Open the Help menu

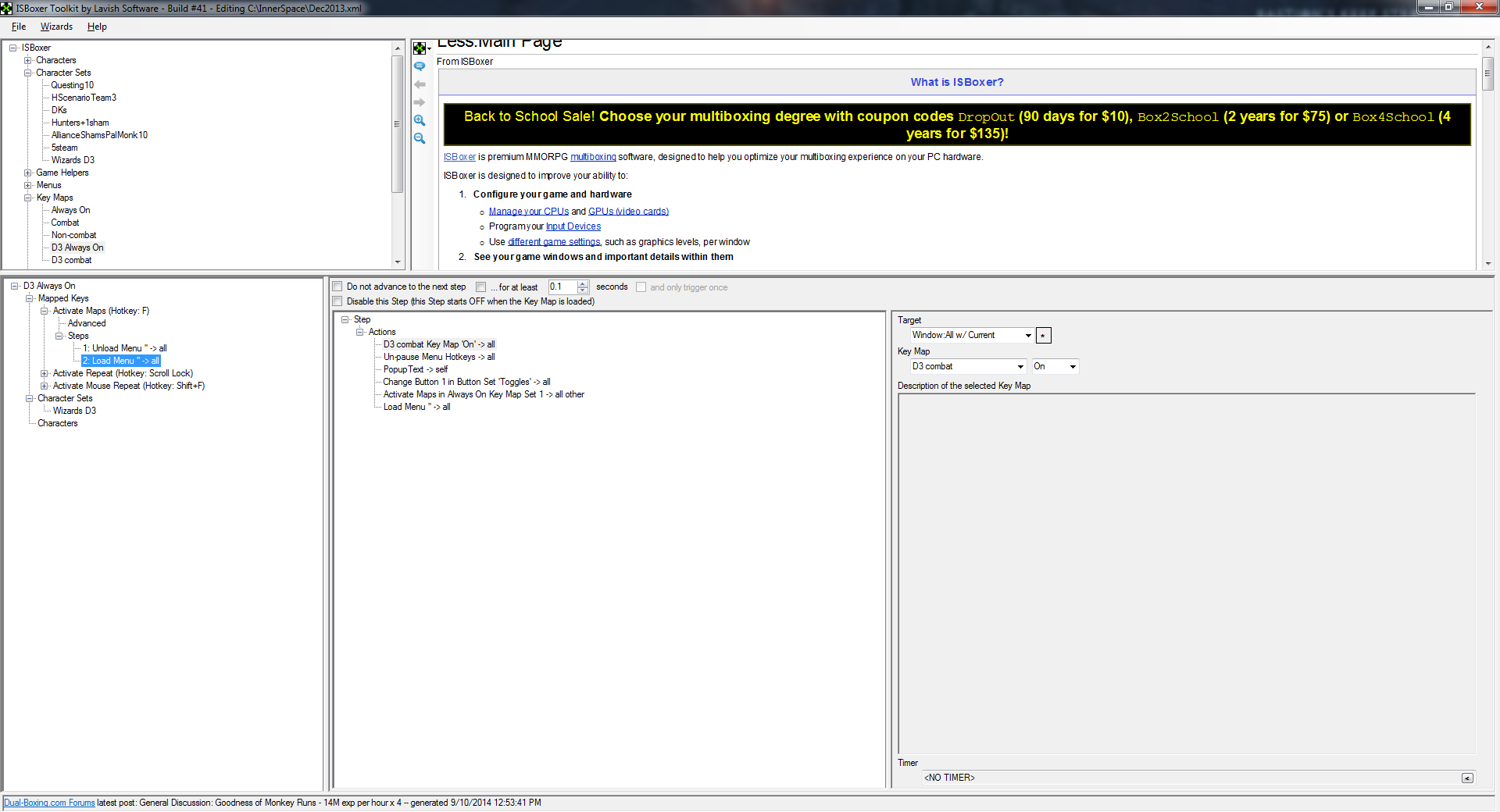click(x=97, y=27)
